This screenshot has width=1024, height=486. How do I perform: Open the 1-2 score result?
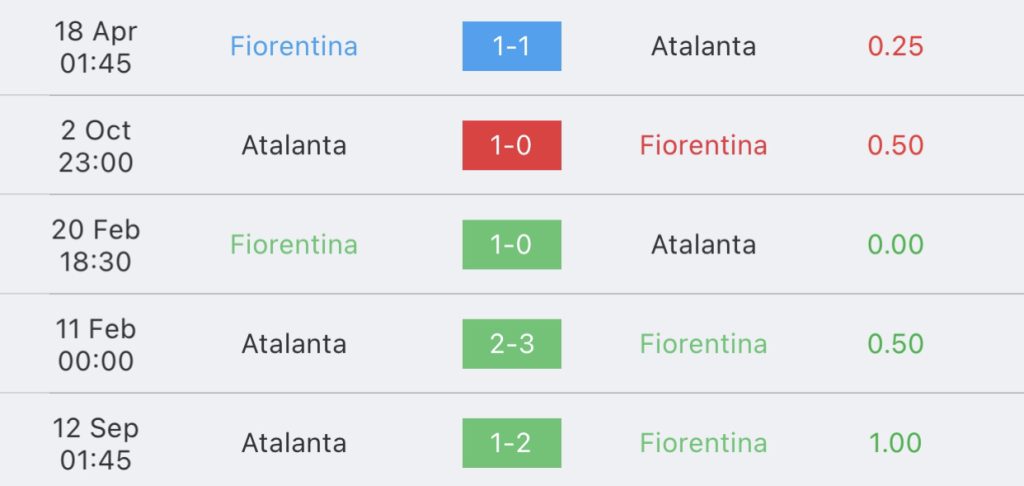tap(511, 443)
